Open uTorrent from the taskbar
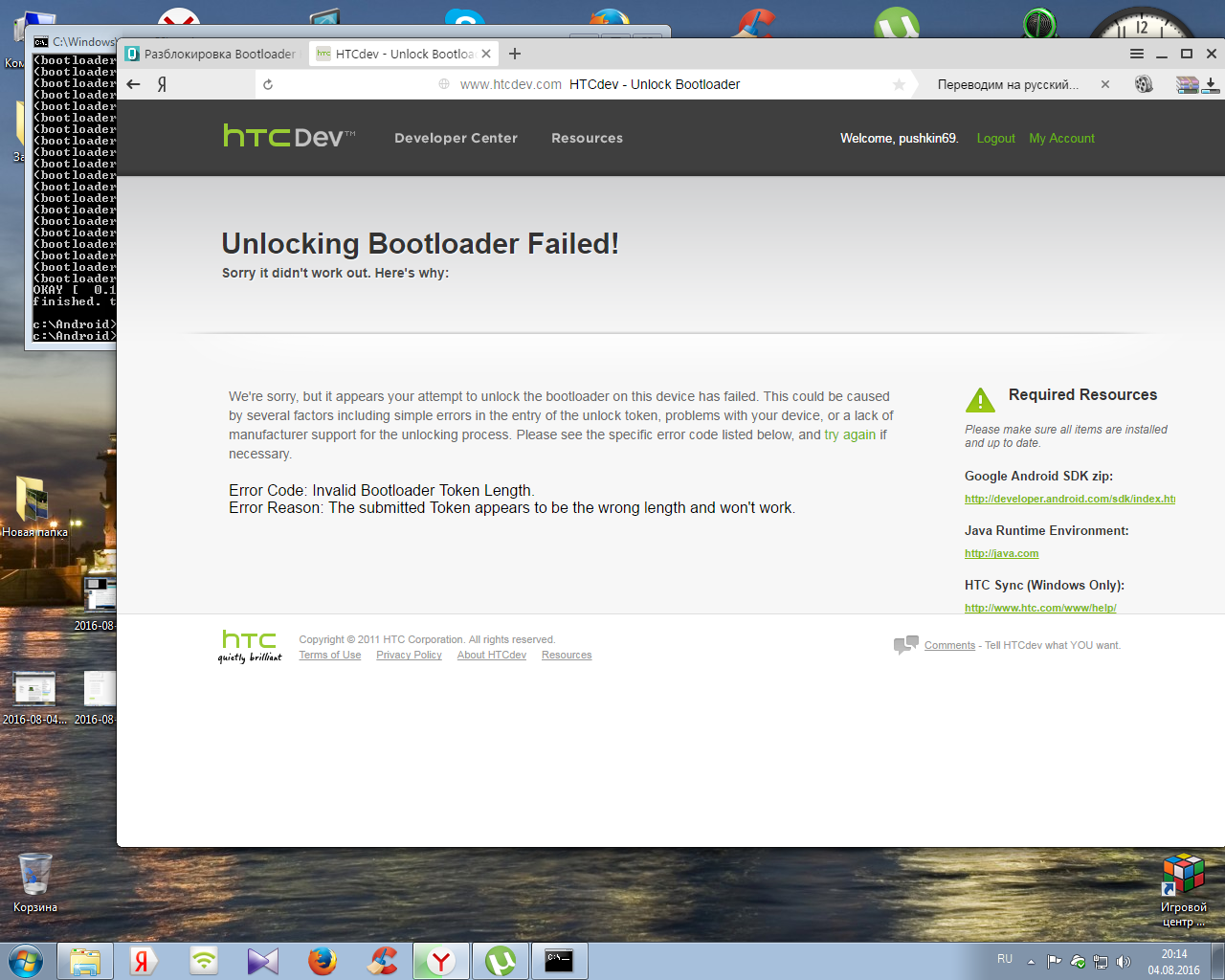The height and width of the screenshot is (980, 1225). click(501, 961)
